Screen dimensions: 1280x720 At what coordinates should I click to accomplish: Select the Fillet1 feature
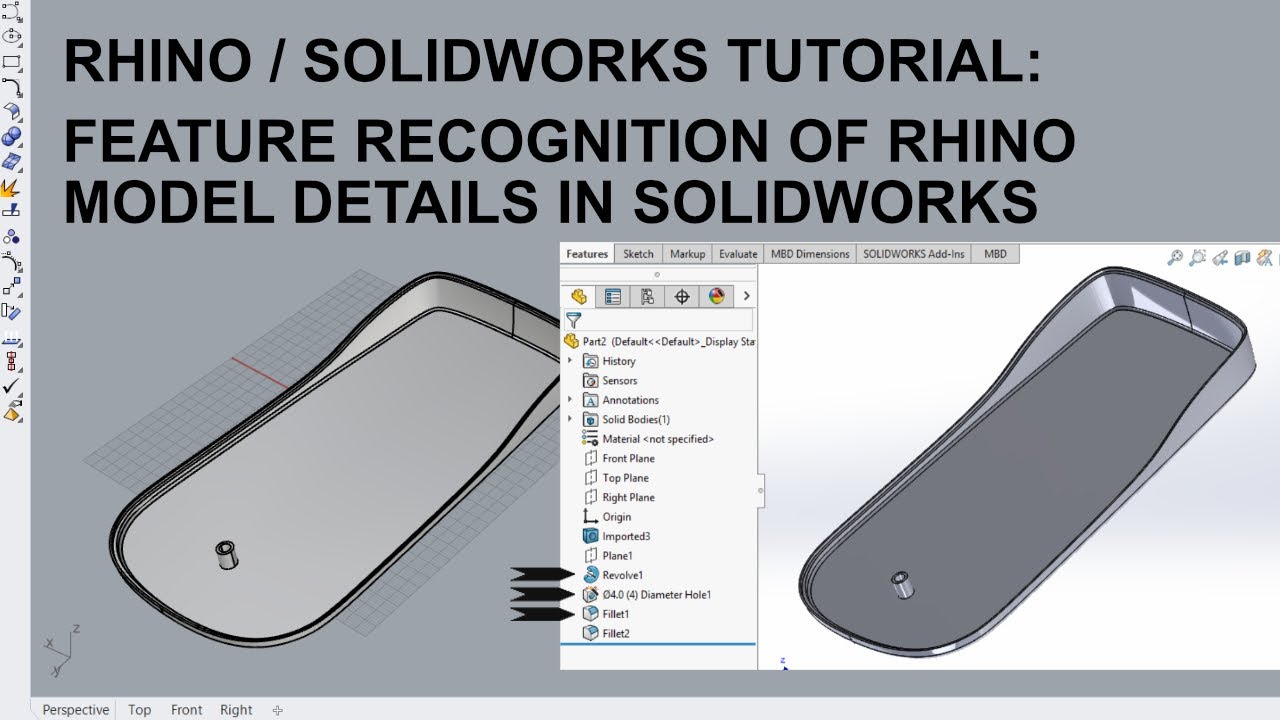pyautogui.click(x=606, y=614)
